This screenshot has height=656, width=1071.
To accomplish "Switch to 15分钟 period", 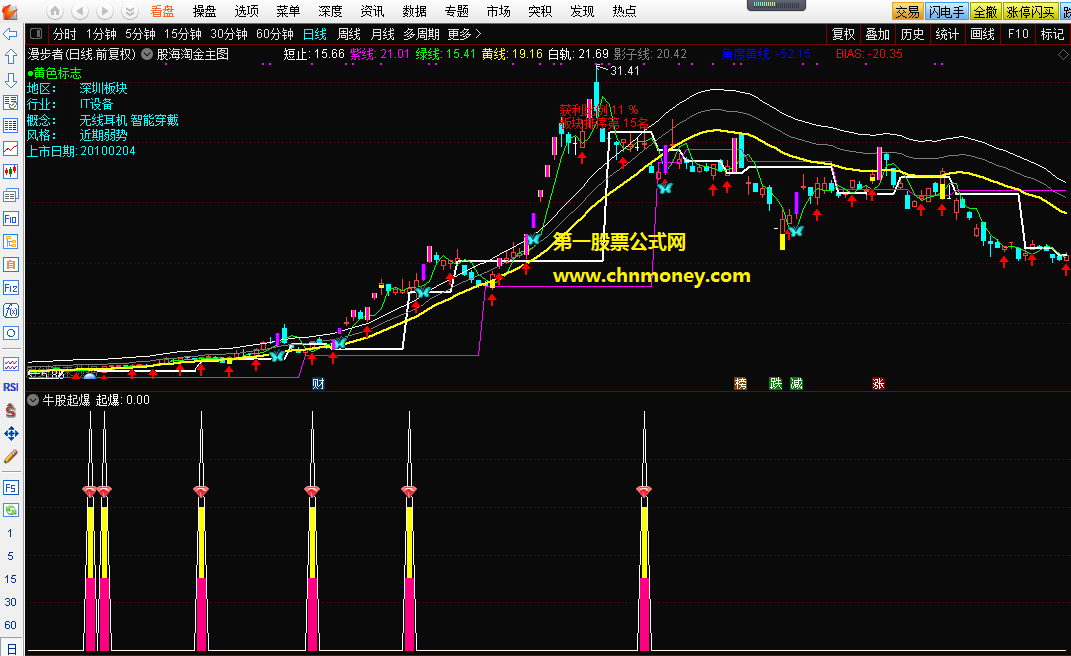I will (183, 34).
